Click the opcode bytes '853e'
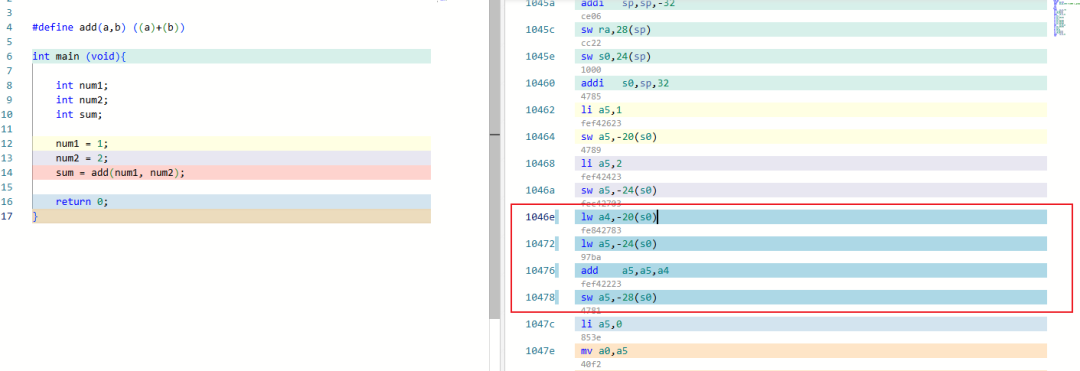The image size is (1080, 371). tap(592, 337)
